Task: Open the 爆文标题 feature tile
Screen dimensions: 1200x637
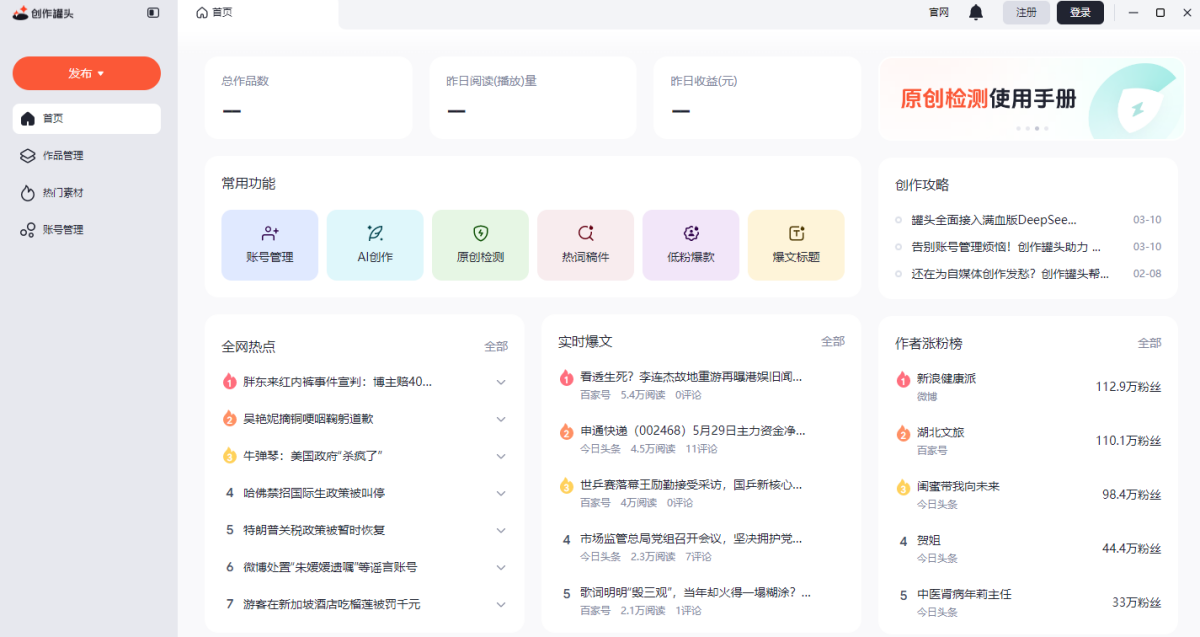Action: click(x=796, y=245)
